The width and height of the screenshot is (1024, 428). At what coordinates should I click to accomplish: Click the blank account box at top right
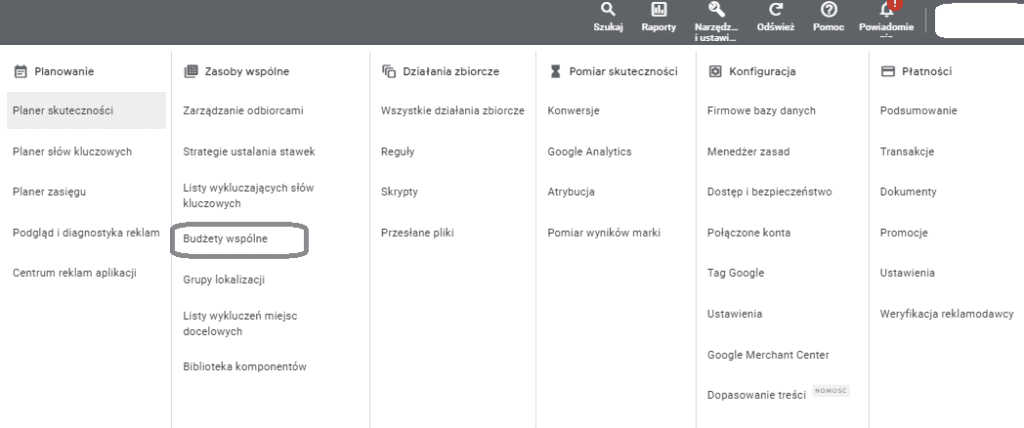(x=979, y=22)
